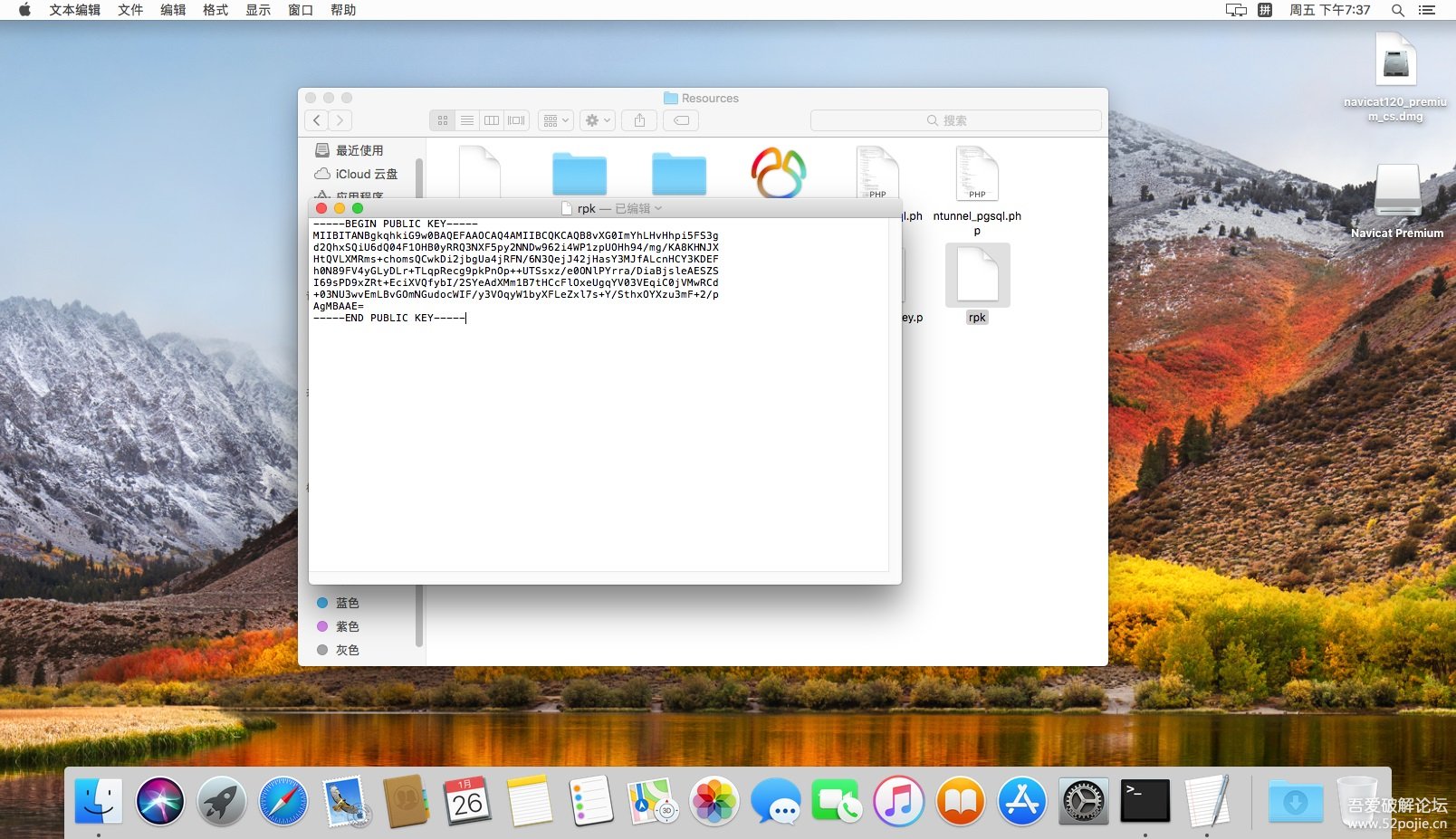Click the Finder 搜索 field
The width and height of the screenshot is (1456, 839).
pyautogui.click(x=956, y=120)
